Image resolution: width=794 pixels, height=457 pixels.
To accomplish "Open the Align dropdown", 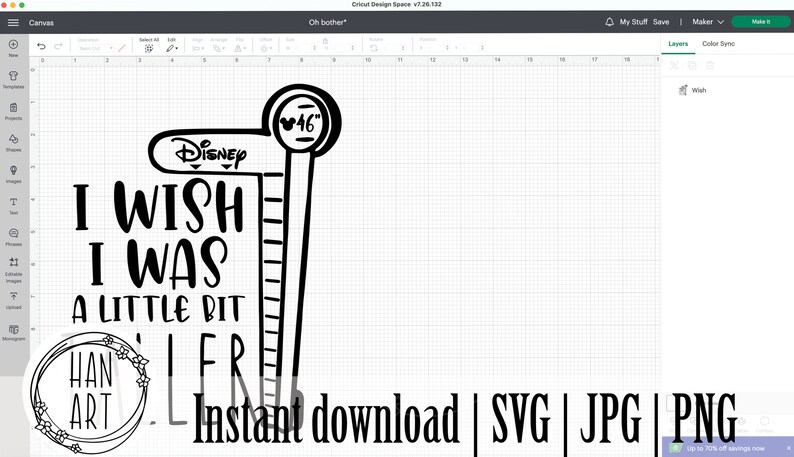I will [198, 49].
